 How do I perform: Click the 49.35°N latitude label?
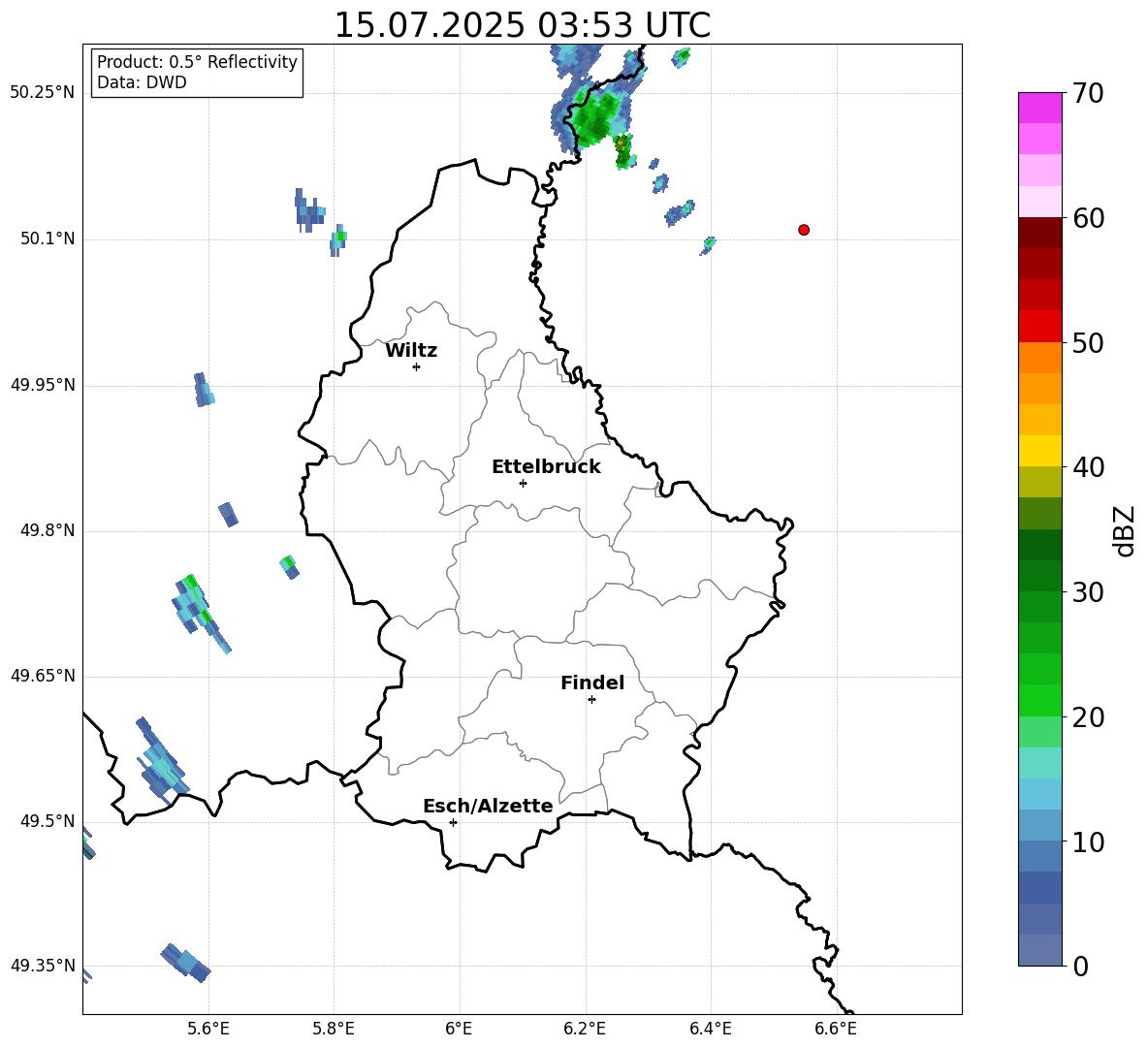(43, 966)
